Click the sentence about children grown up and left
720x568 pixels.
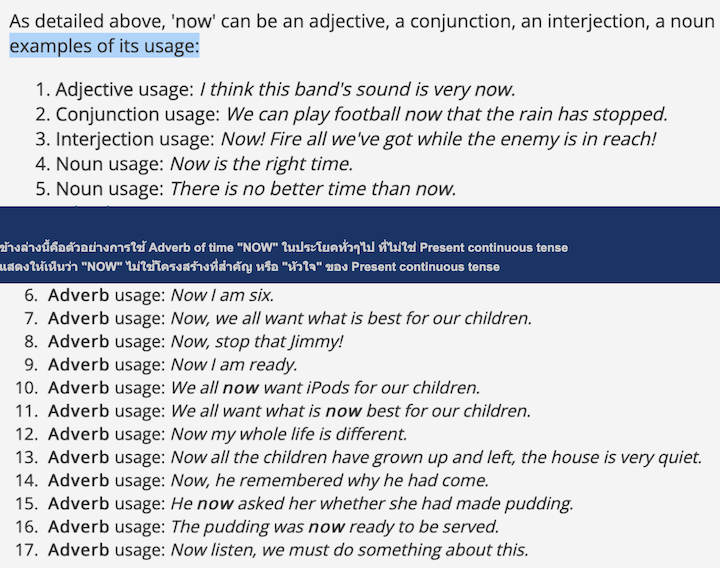tap(436, 457)
